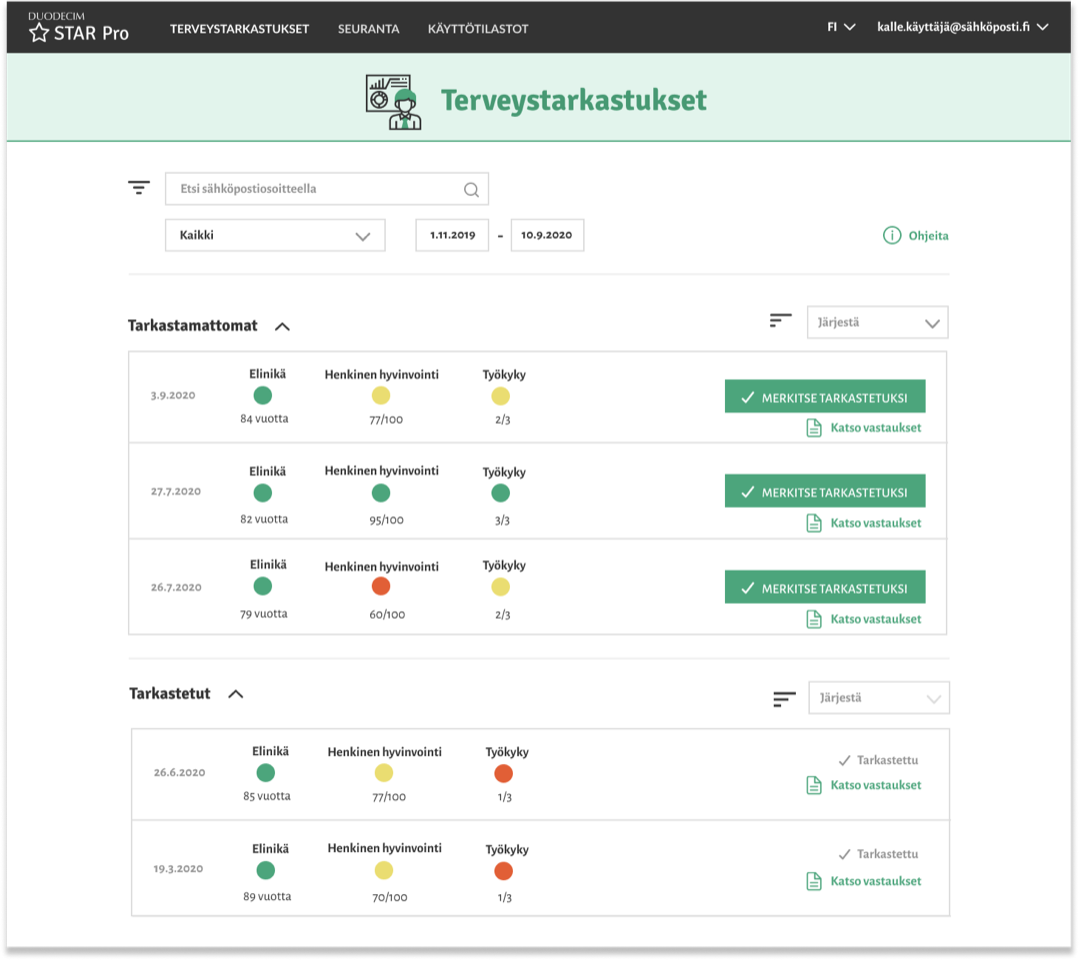The width and height of the screenshot is (1079, 960).
Task: Open the Seuranta navigation item
Action: 368,29
